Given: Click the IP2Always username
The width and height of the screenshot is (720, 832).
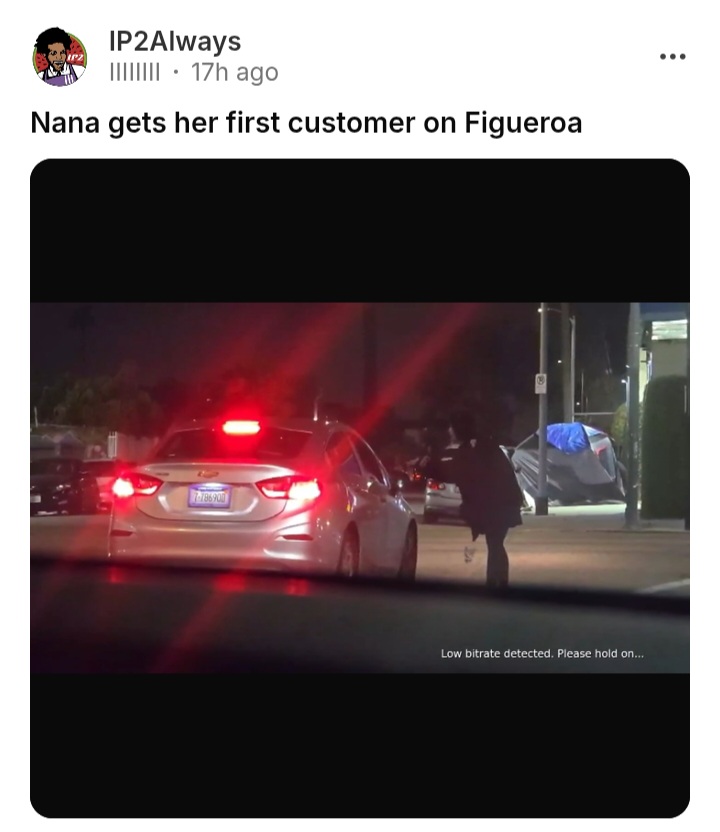Looking at the screenshot, I should click(x=175, y=41).
